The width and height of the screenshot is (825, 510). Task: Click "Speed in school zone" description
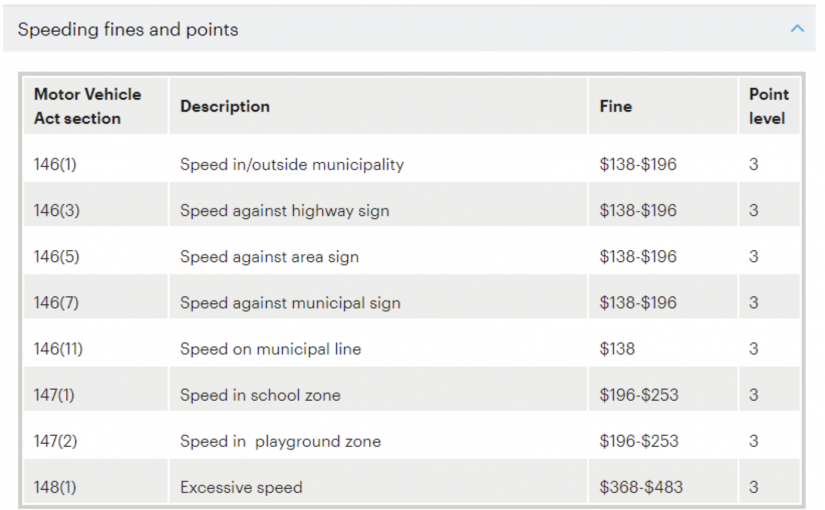[x=260, y=395]
